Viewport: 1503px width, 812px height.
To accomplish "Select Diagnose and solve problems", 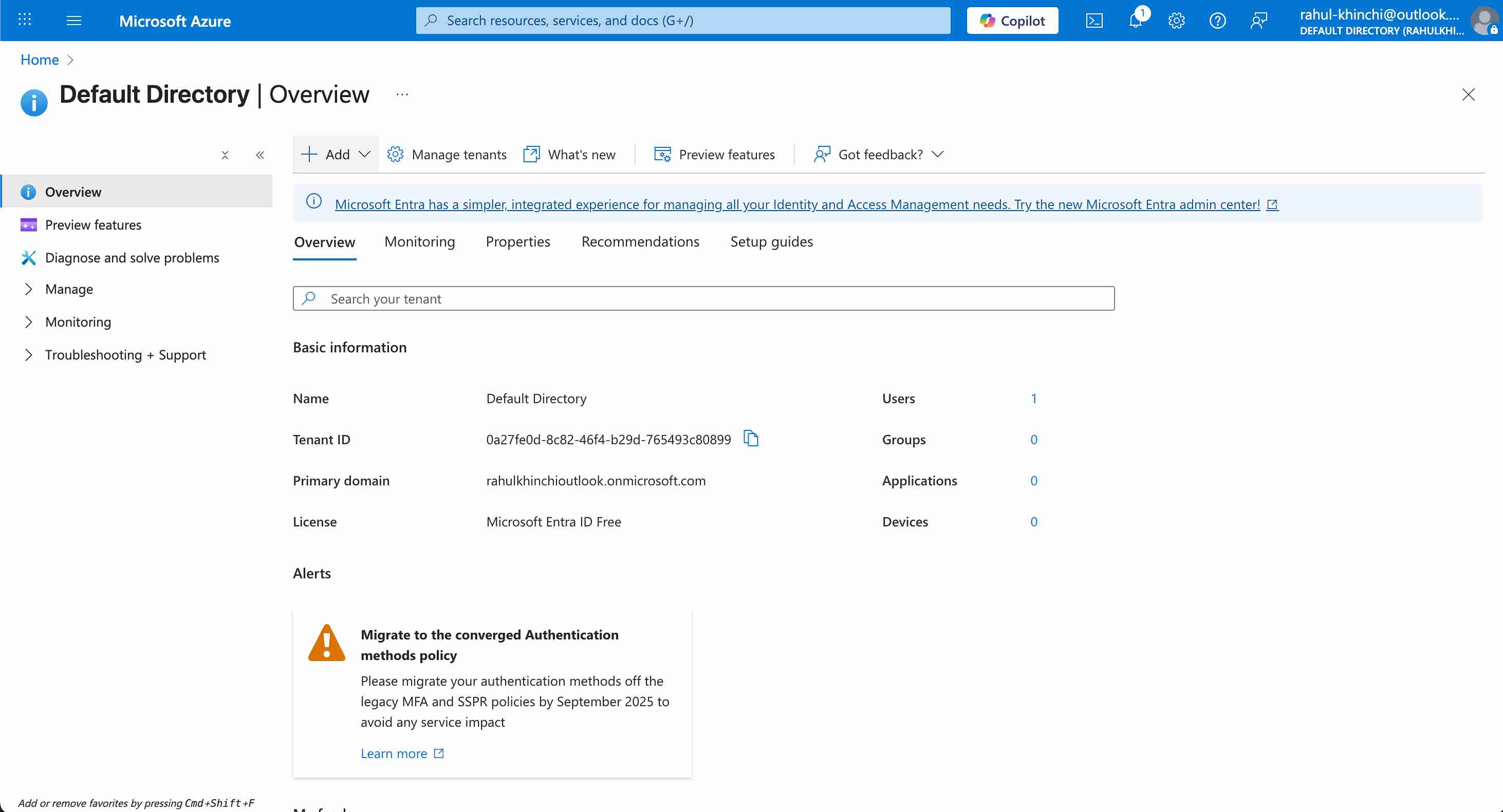I will point(133,257).
